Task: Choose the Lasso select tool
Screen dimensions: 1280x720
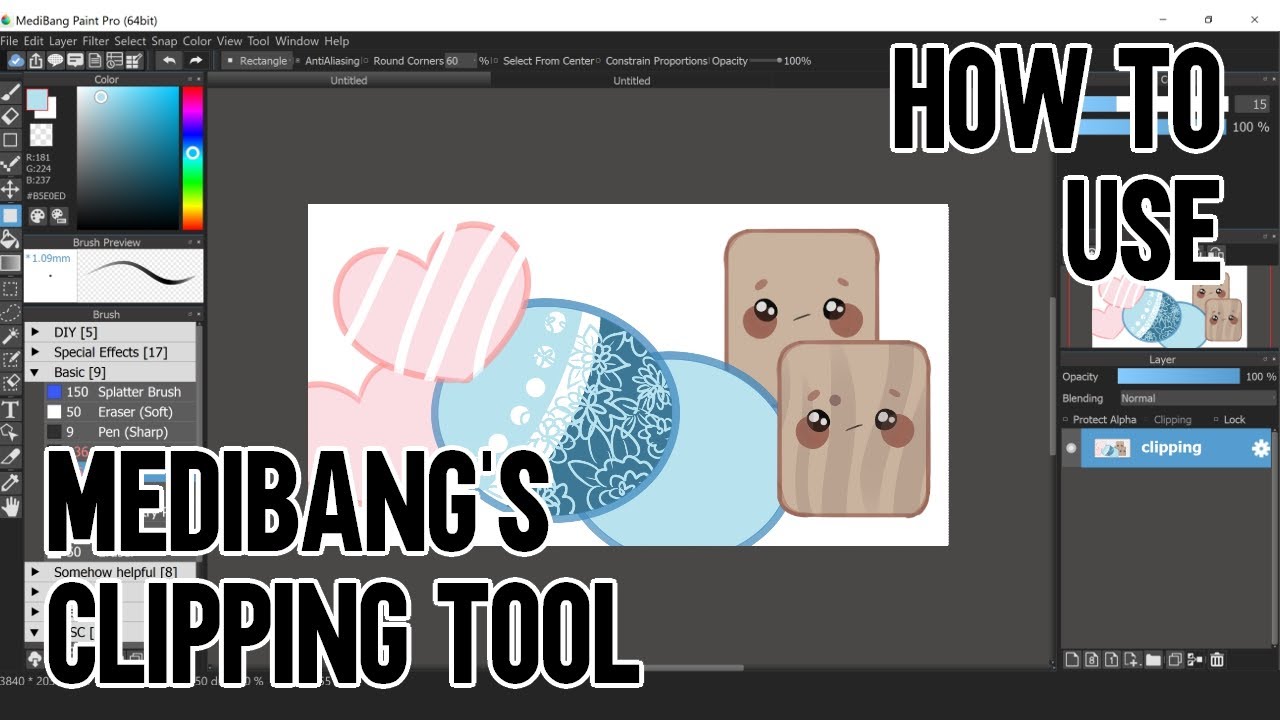Action: click(x=10, y=312)
